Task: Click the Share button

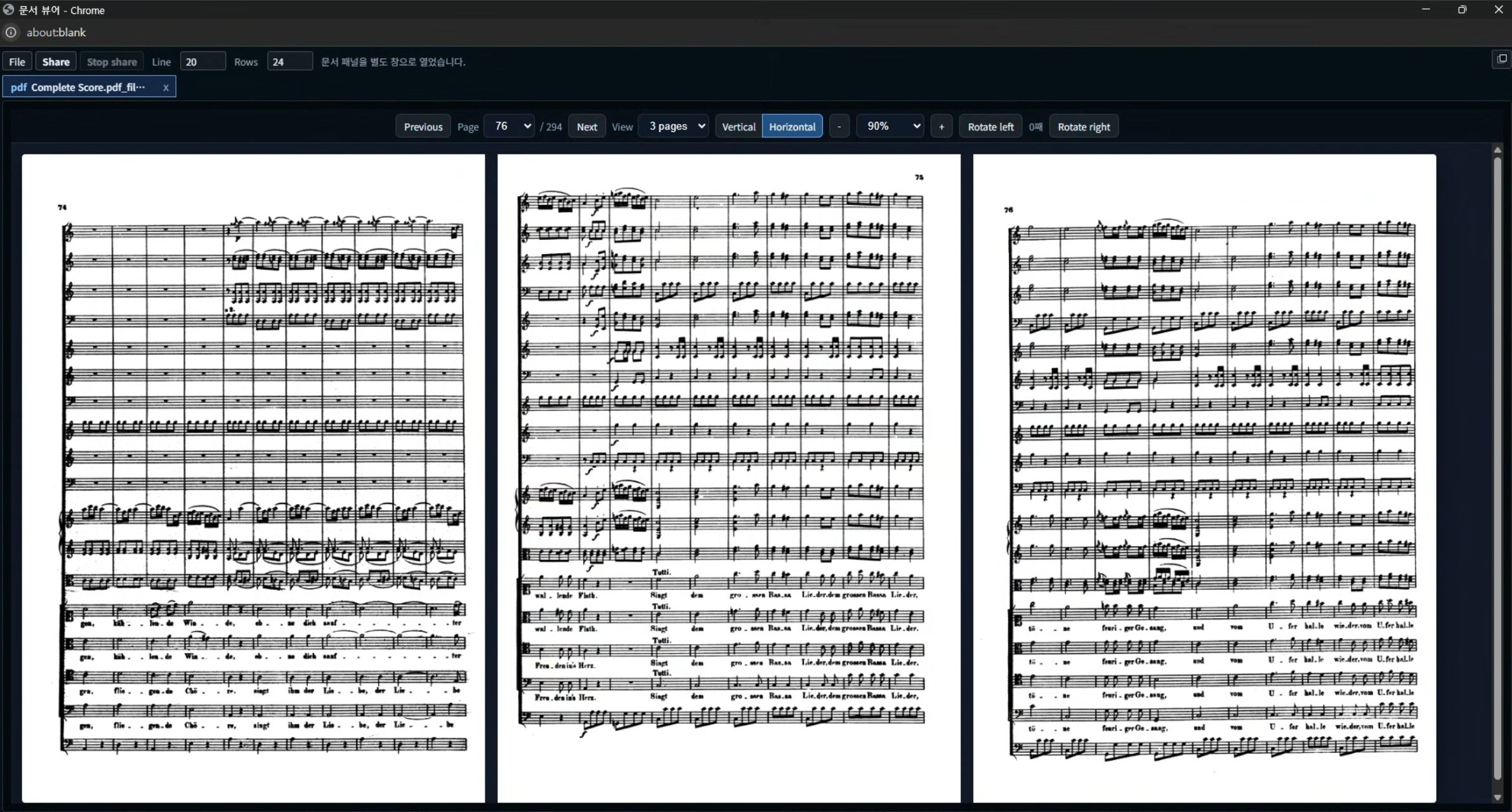Action: click(x=56, y=62)
